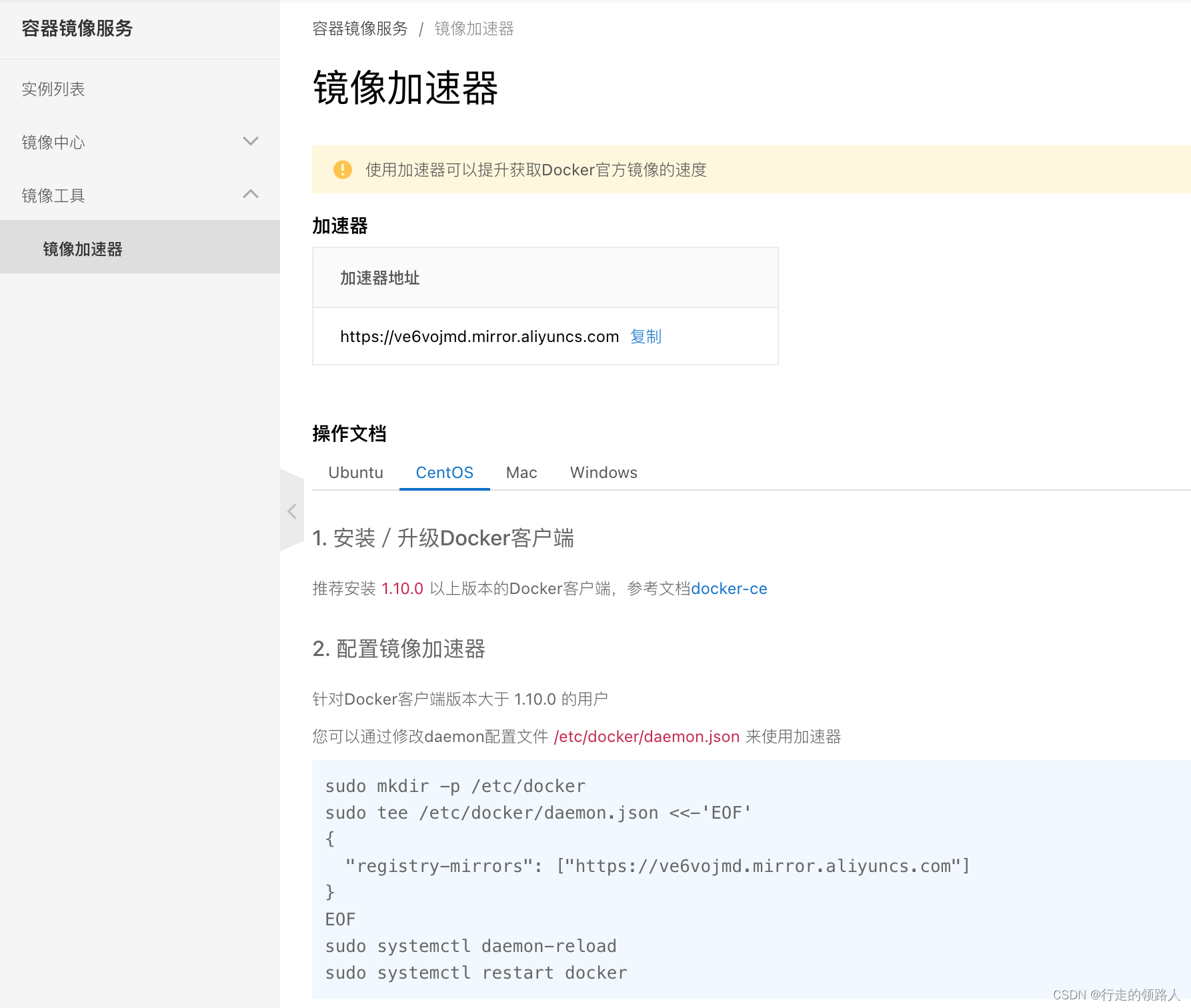Click 容器镜像服务 sidebar header
The height and width of the screenshot is (1008, 1191).
click(x=77, y=29)
